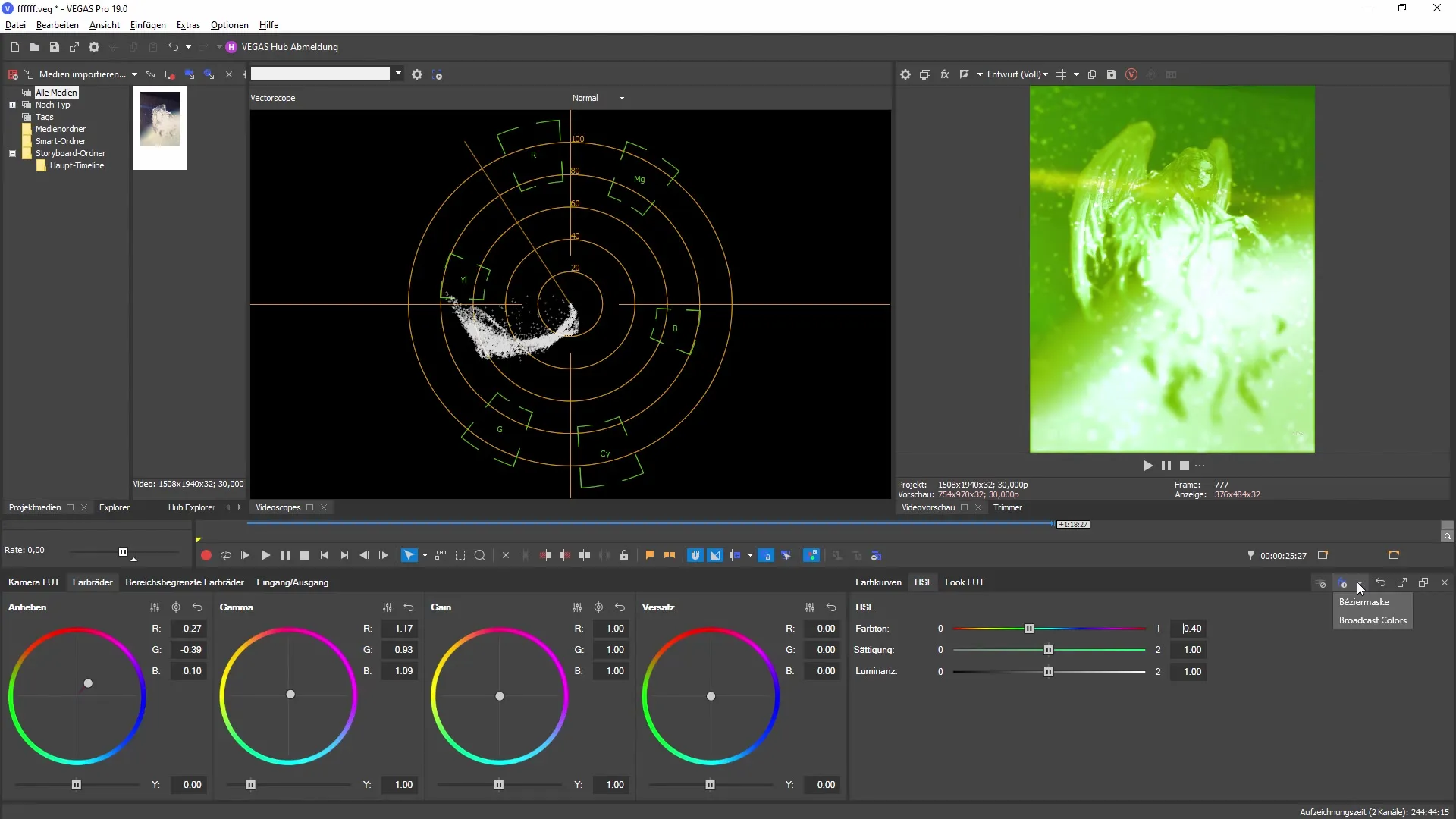Open the Videoscopes panel tab
Viewport: 1456px width, 819px height.
pos(279,507)
